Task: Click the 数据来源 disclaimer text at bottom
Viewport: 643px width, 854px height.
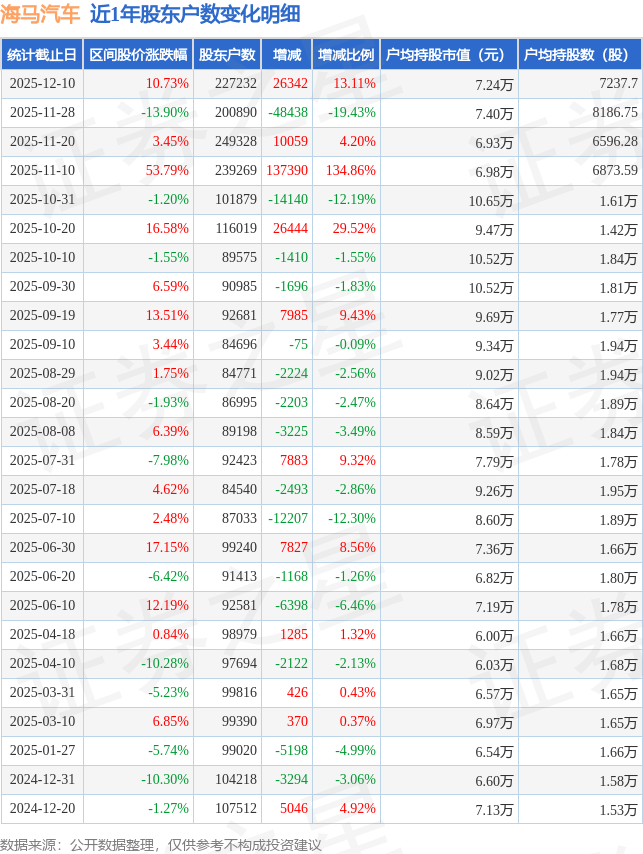Action: point(161,845)
